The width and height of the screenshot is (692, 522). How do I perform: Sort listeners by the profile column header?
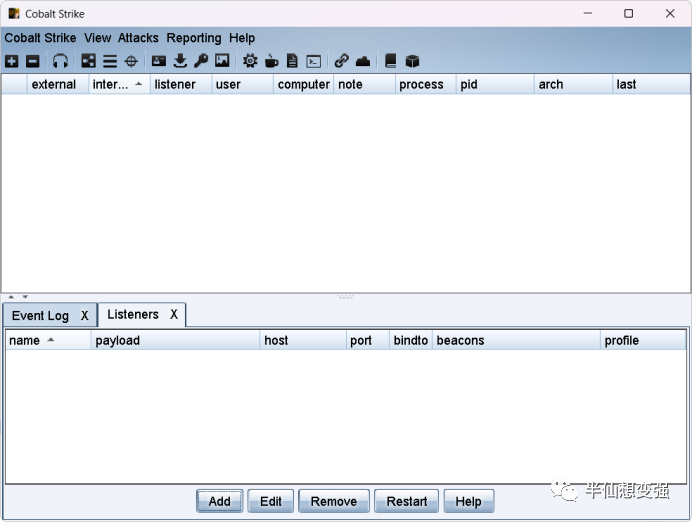(643, 340)
